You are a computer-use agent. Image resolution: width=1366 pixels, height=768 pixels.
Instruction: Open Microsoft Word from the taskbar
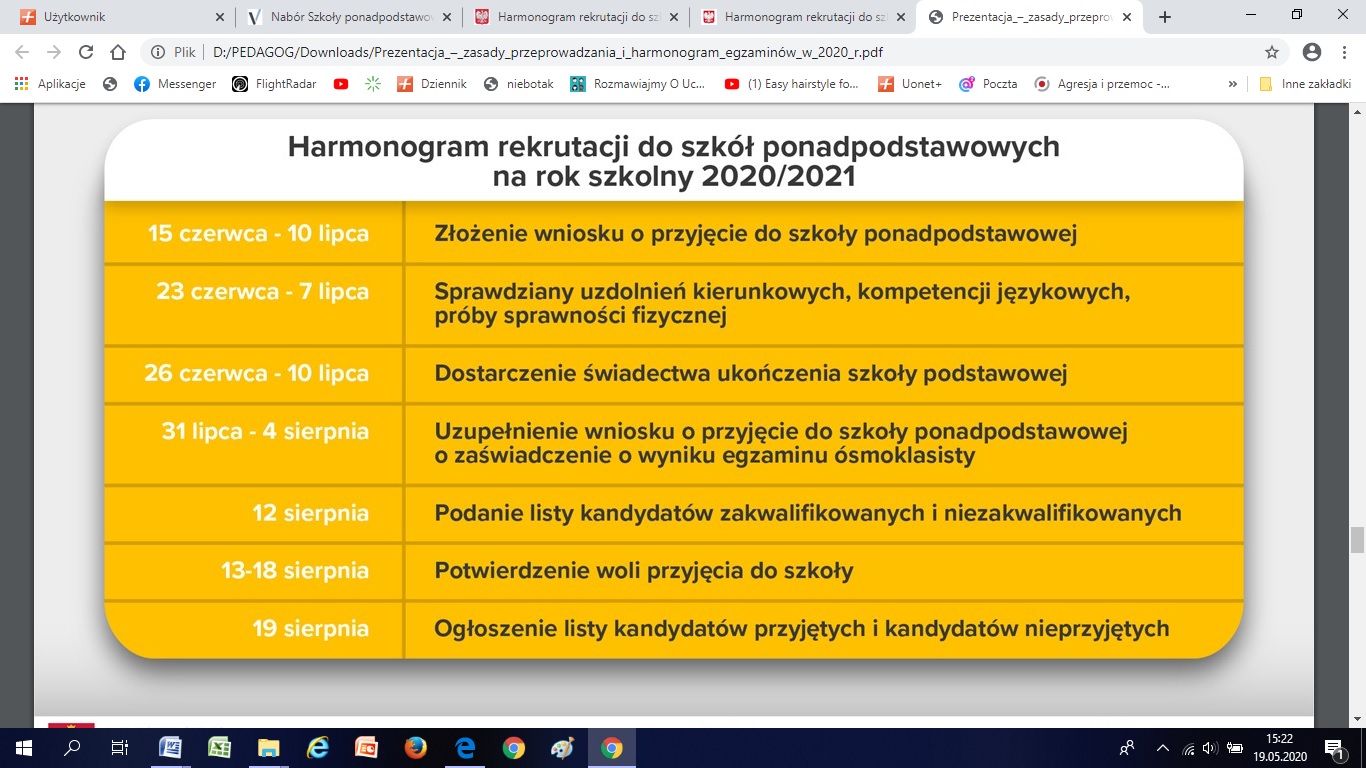(171, 748)
